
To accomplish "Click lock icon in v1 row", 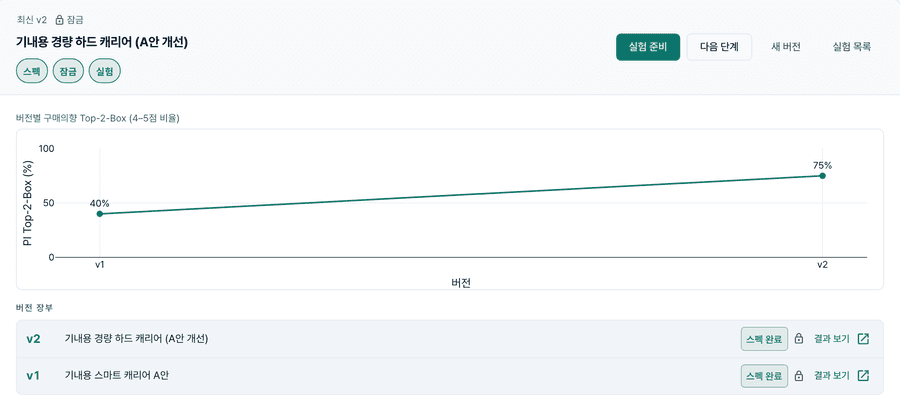I will pos(798,376).
